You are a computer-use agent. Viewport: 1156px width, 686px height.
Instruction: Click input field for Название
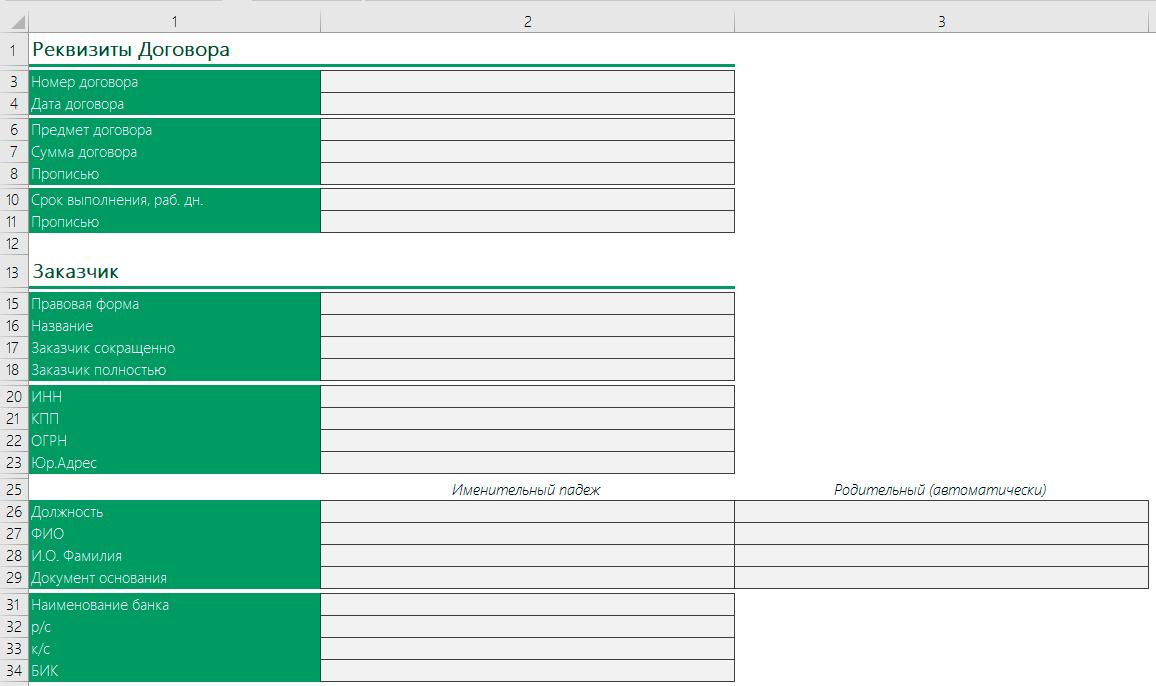coord(528,325)
